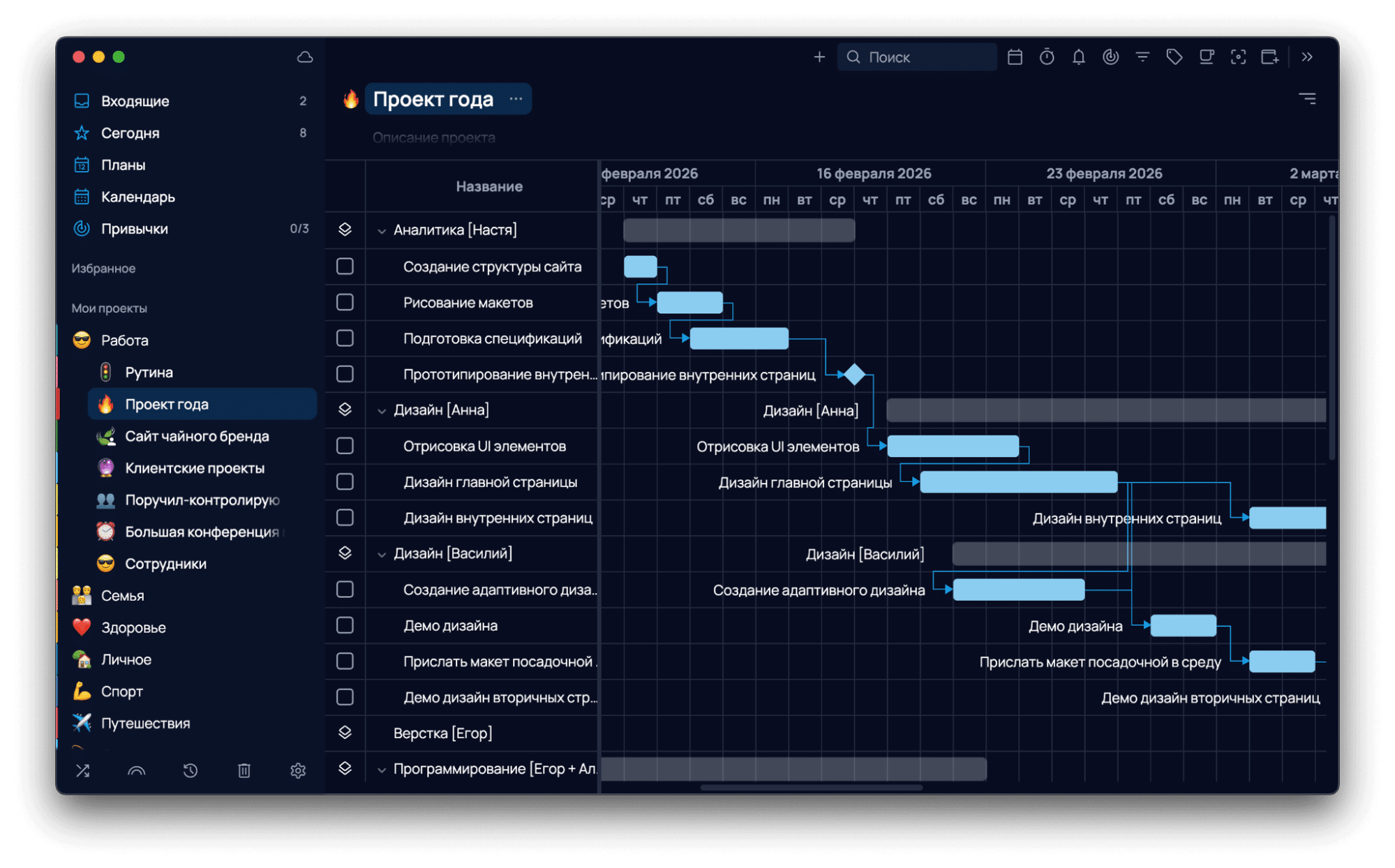Screen dimensions: 1395x868
Task: Collapse the Дизайн [Анна] section chevron
Action: 382,411
